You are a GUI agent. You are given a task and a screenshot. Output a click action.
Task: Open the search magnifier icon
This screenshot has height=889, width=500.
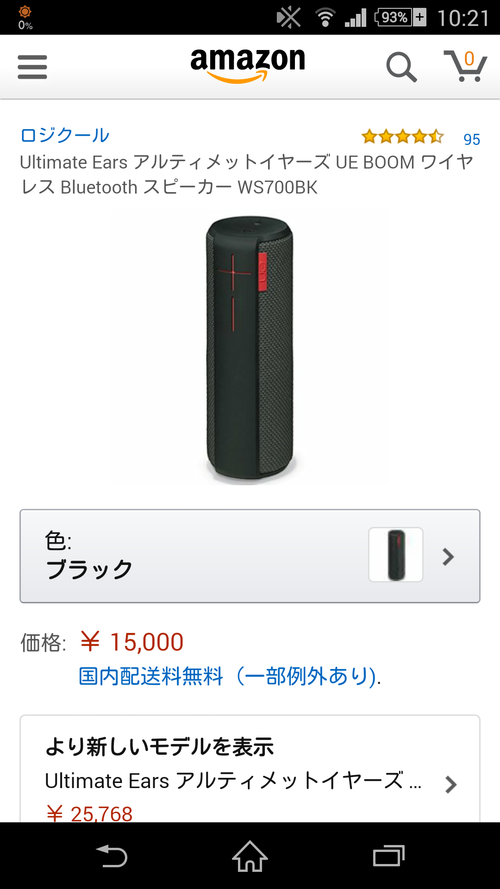click(x=401, y=67)
